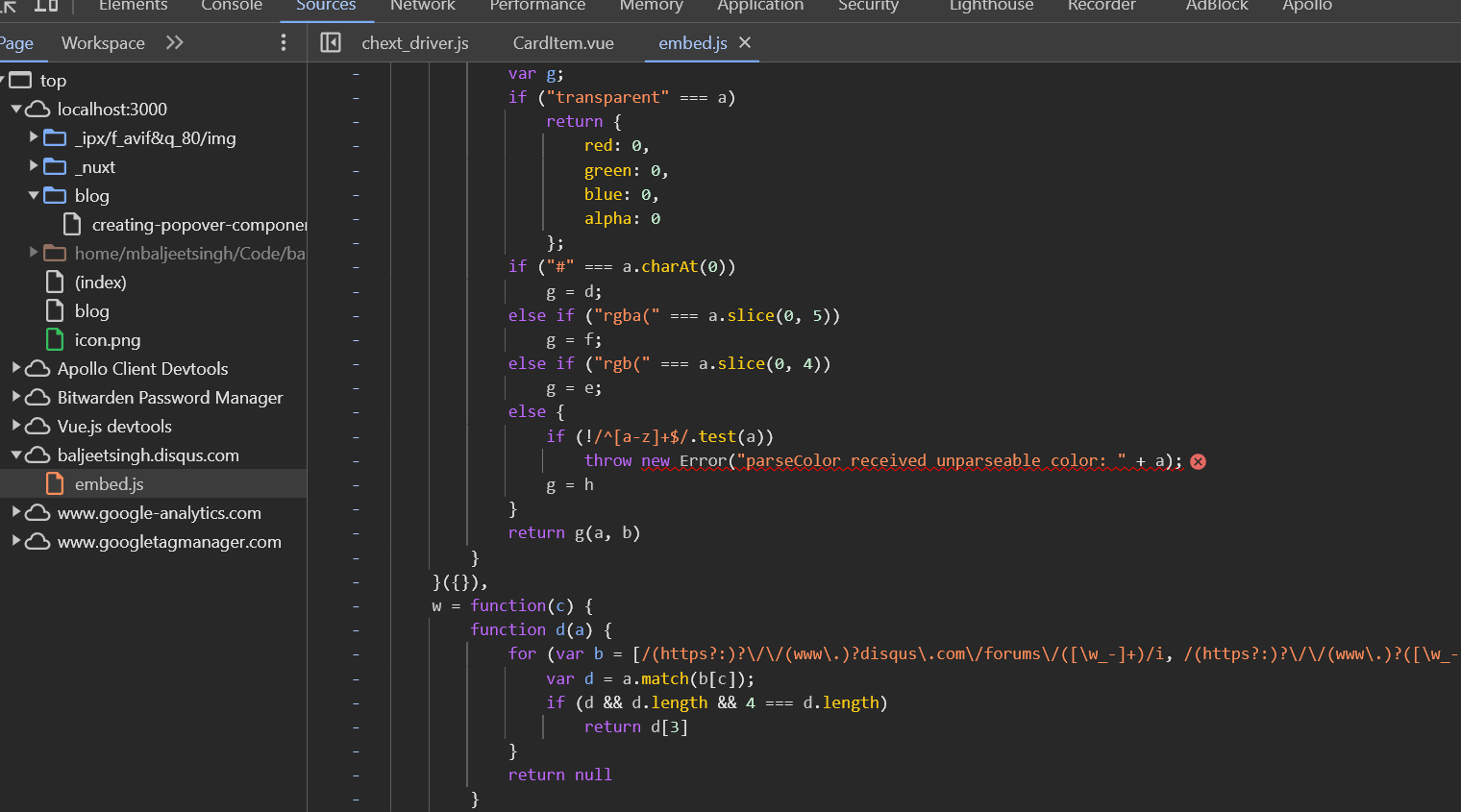Click the three-dot more options menu
Screen dimensions: 1461x812
coord(283,43)
